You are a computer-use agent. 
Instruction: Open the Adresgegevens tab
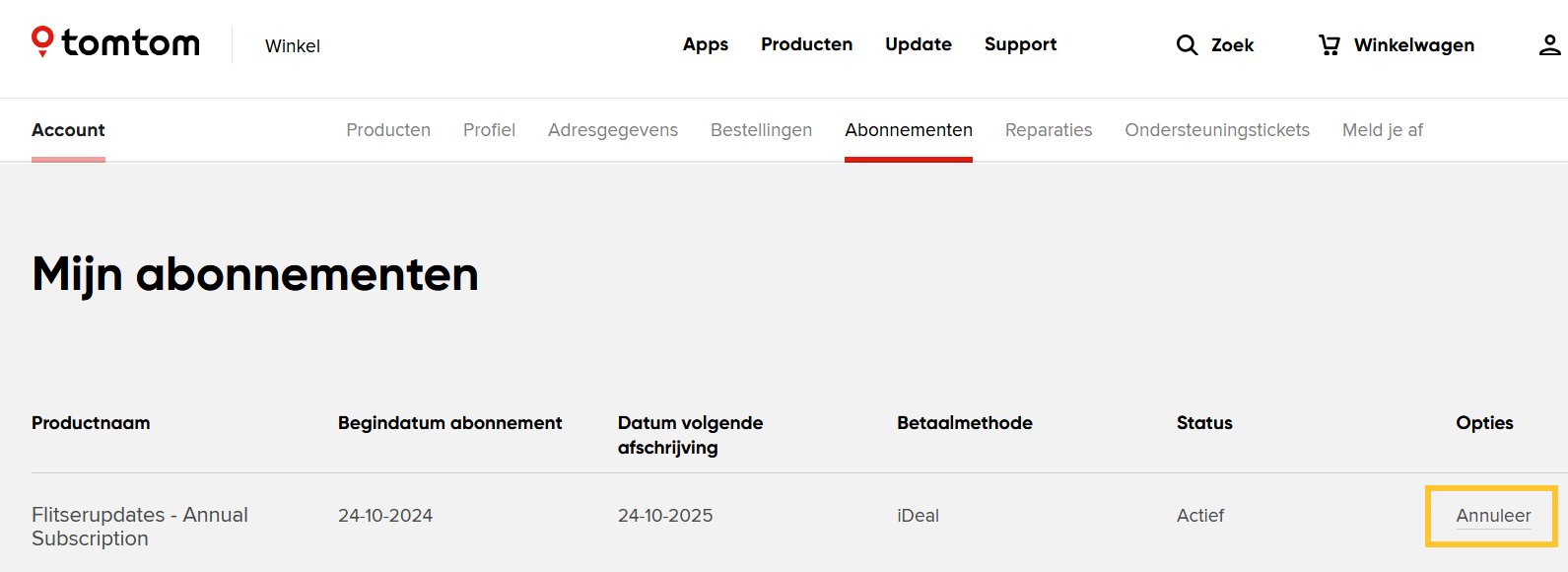[612, 129]
